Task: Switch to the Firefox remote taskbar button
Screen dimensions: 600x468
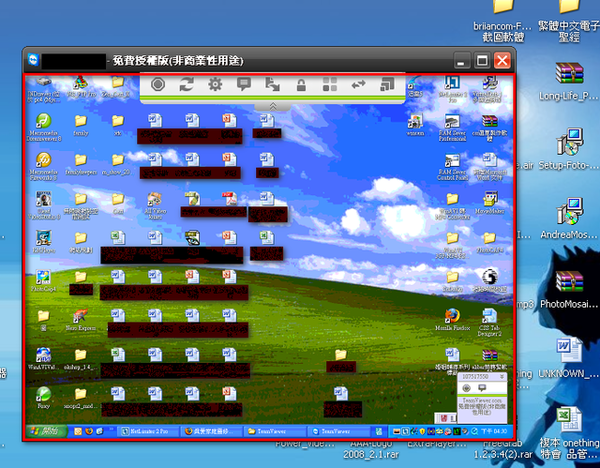Action: pyautogui.click(x=211, y=431)
